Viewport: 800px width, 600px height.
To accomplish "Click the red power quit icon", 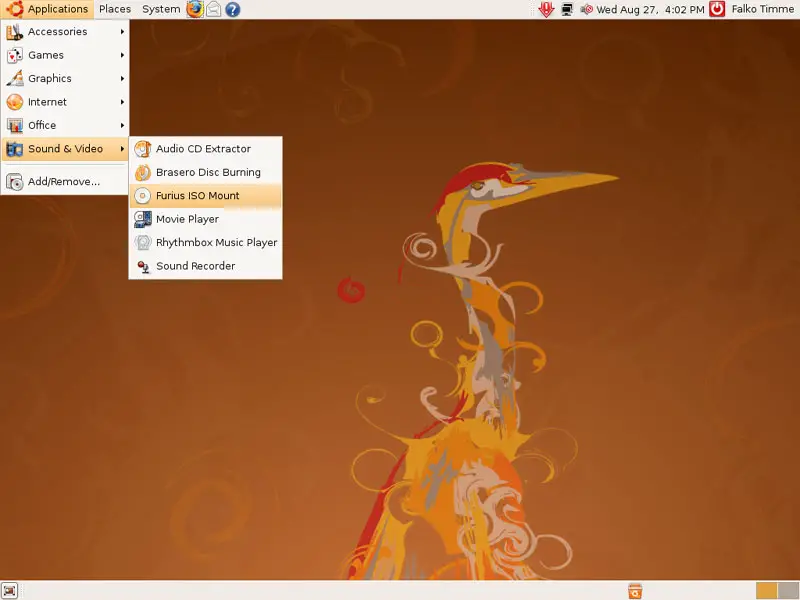I will pyautogui.click(x=717, y=9).
